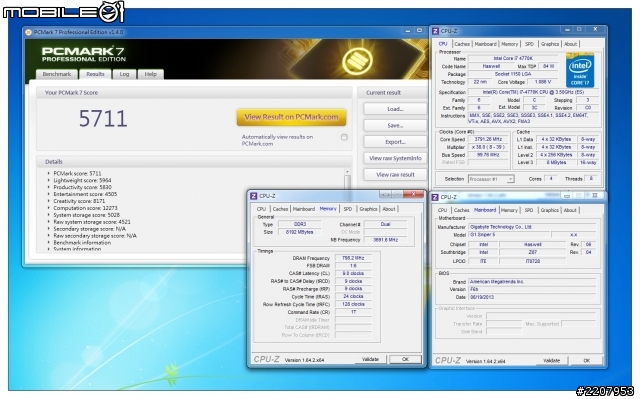Click processor Name field Intel Core i7 4770K
The height and width of the screenshot is (399, 640).
point(513,58)
